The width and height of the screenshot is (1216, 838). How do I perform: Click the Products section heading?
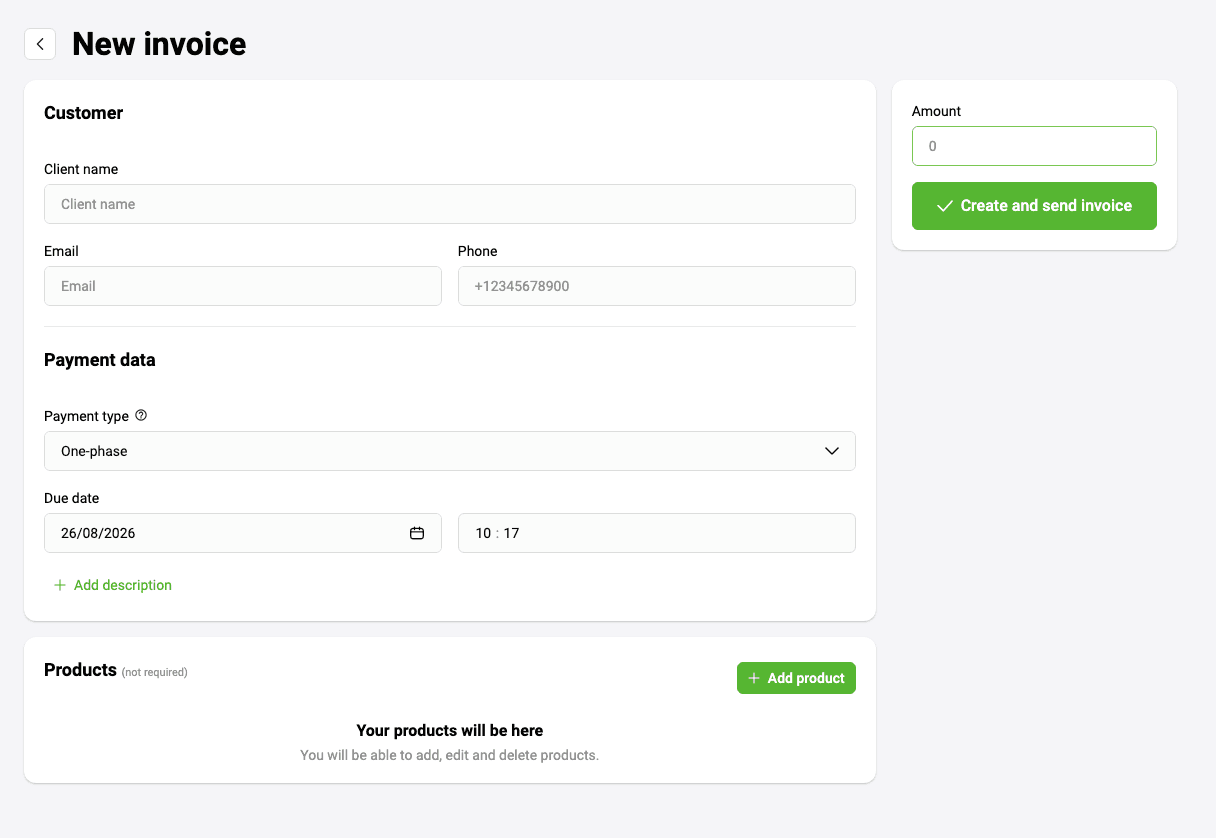click(80, 670)
